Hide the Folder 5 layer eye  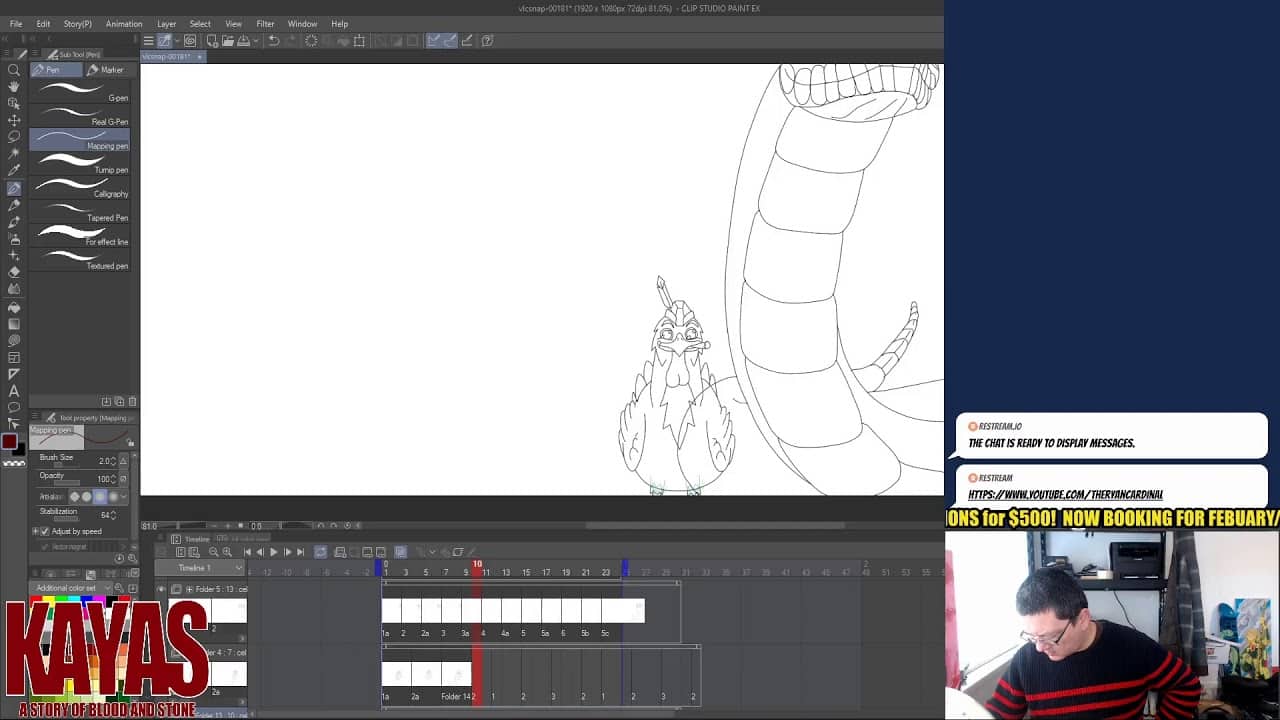tap(161, 590)
